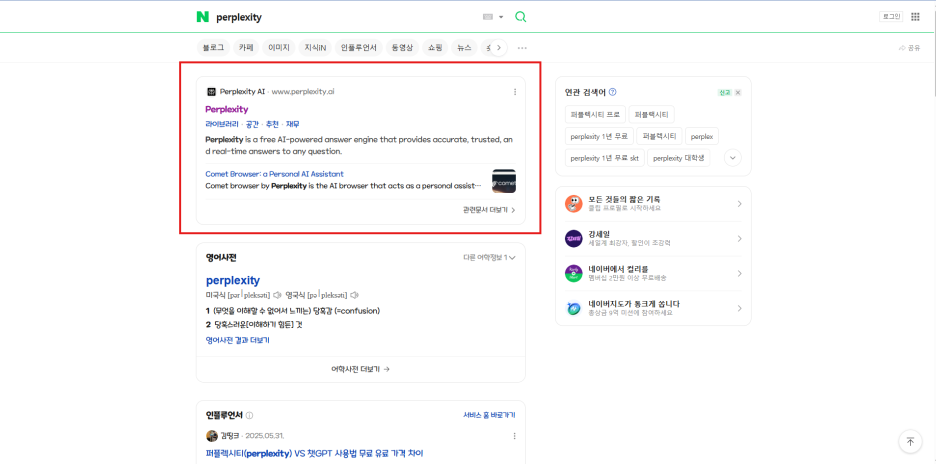Click the green magnifier search icon
The image size is (936, 464).
pos(521,17)
